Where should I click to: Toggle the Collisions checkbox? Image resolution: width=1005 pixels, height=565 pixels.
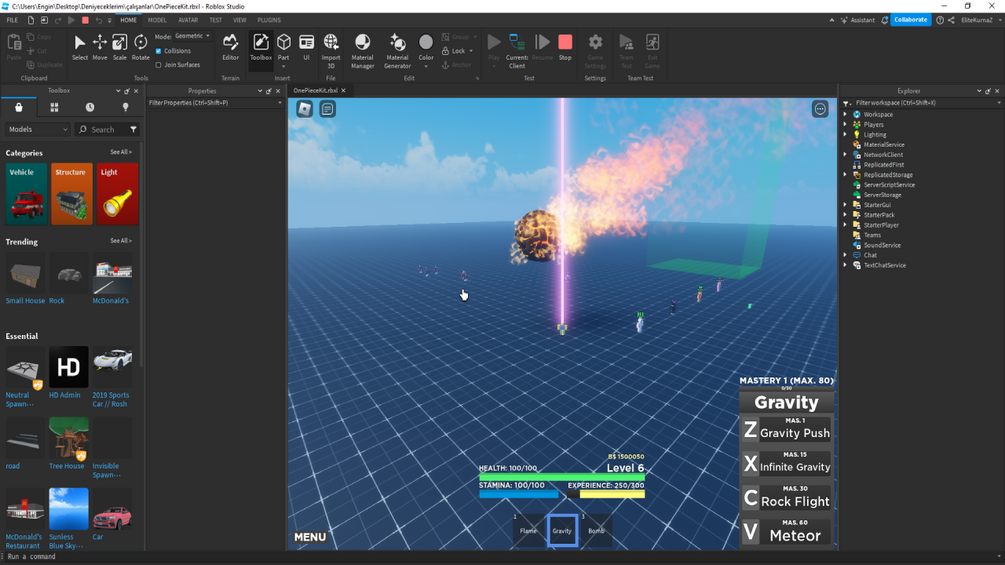[158, 51]
